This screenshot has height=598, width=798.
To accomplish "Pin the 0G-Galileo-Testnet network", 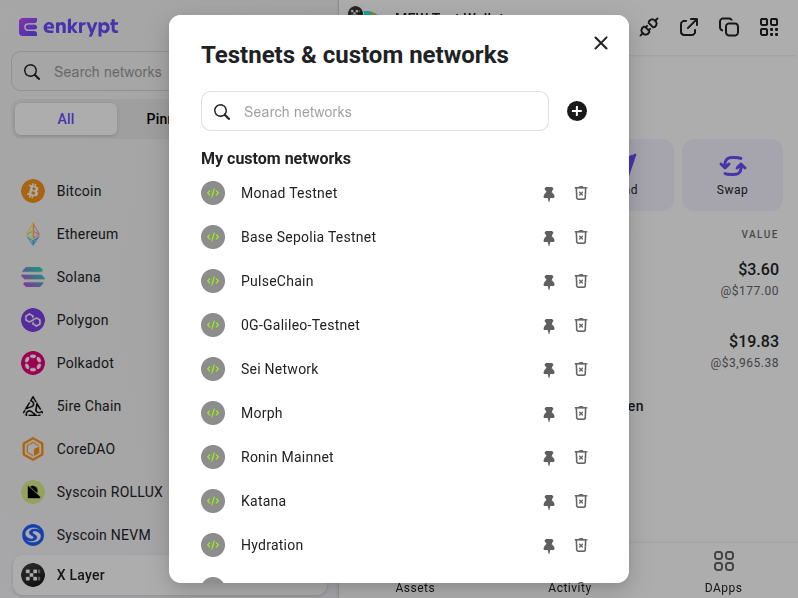I will pyautogui.click(x=549, y=325).
